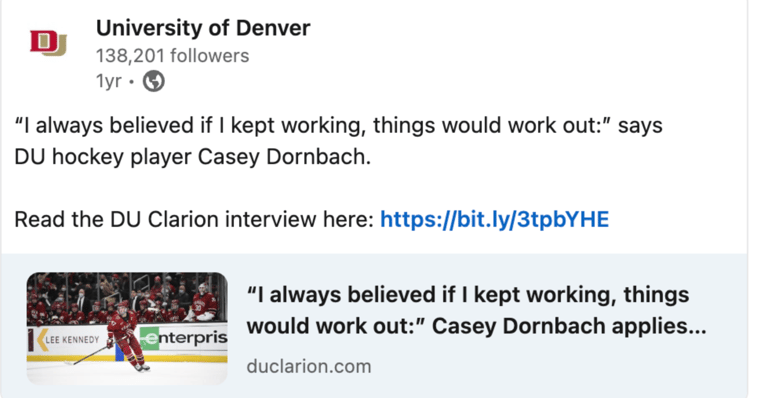Open the Casey Dornbach article headline

click(476, 310)
